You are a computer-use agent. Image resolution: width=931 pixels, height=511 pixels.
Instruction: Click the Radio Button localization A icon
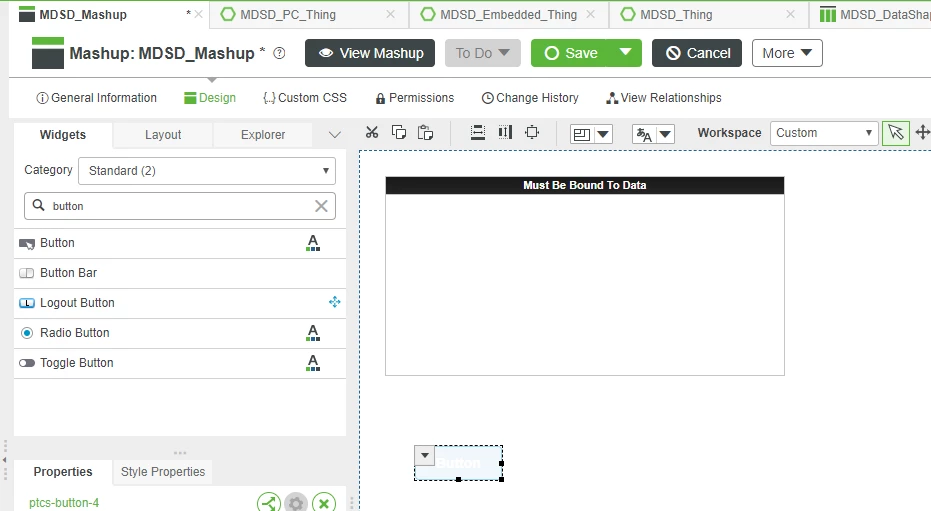tap(313, 333)
